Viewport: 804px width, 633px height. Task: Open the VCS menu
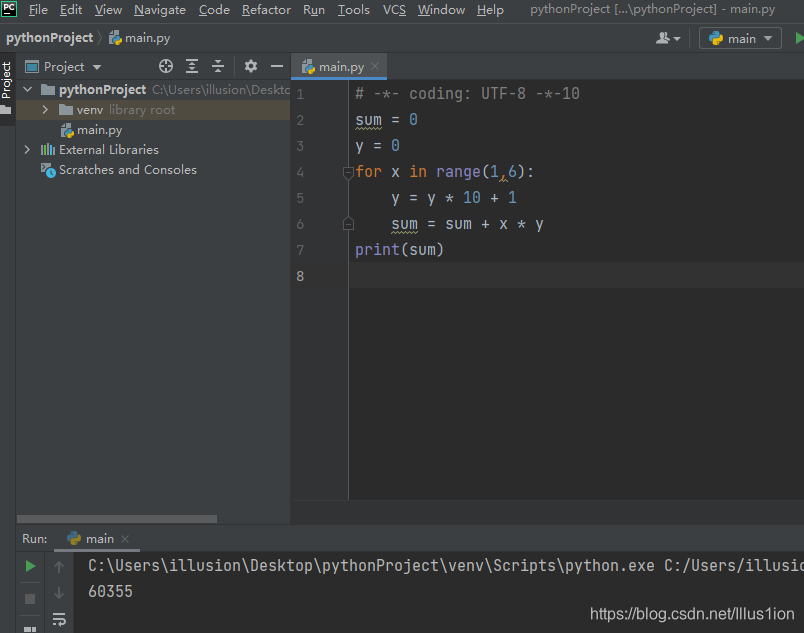pyautogui.click(x=394, y=10)
